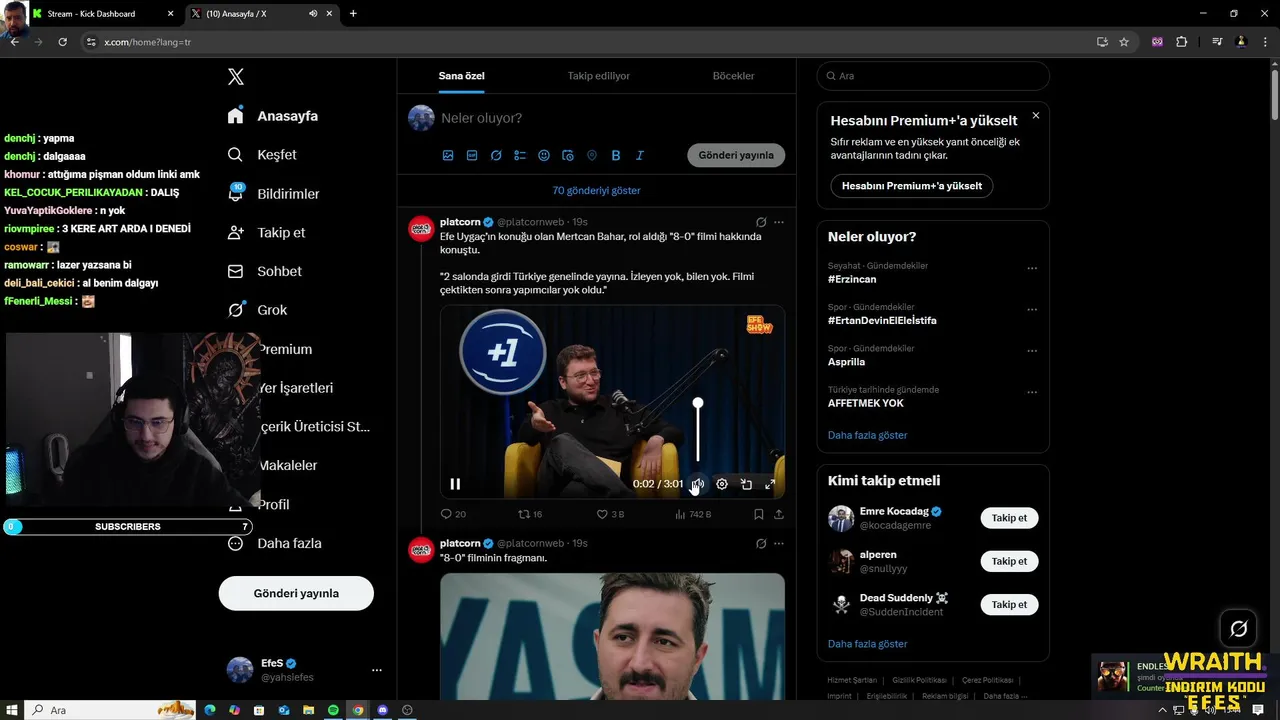Image resolution: width=1280 pixels, height=720 pixels.
Task: Follow Emre Kocadag
Action: coord(1009,518)
